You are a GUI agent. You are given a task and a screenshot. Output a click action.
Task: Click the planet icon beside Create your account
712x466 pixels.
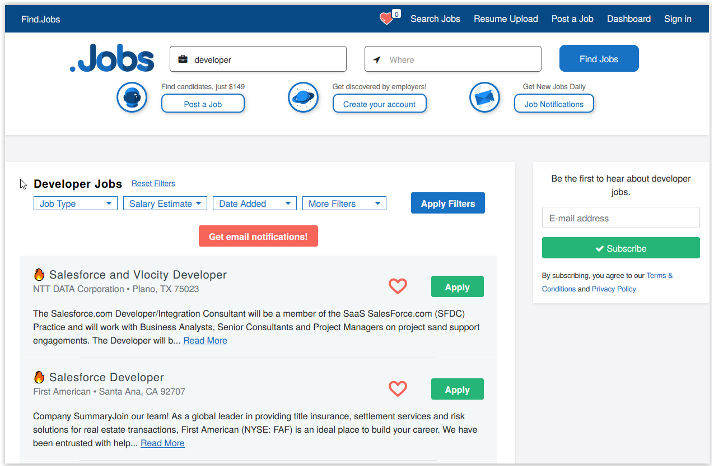tap(303, 97)
